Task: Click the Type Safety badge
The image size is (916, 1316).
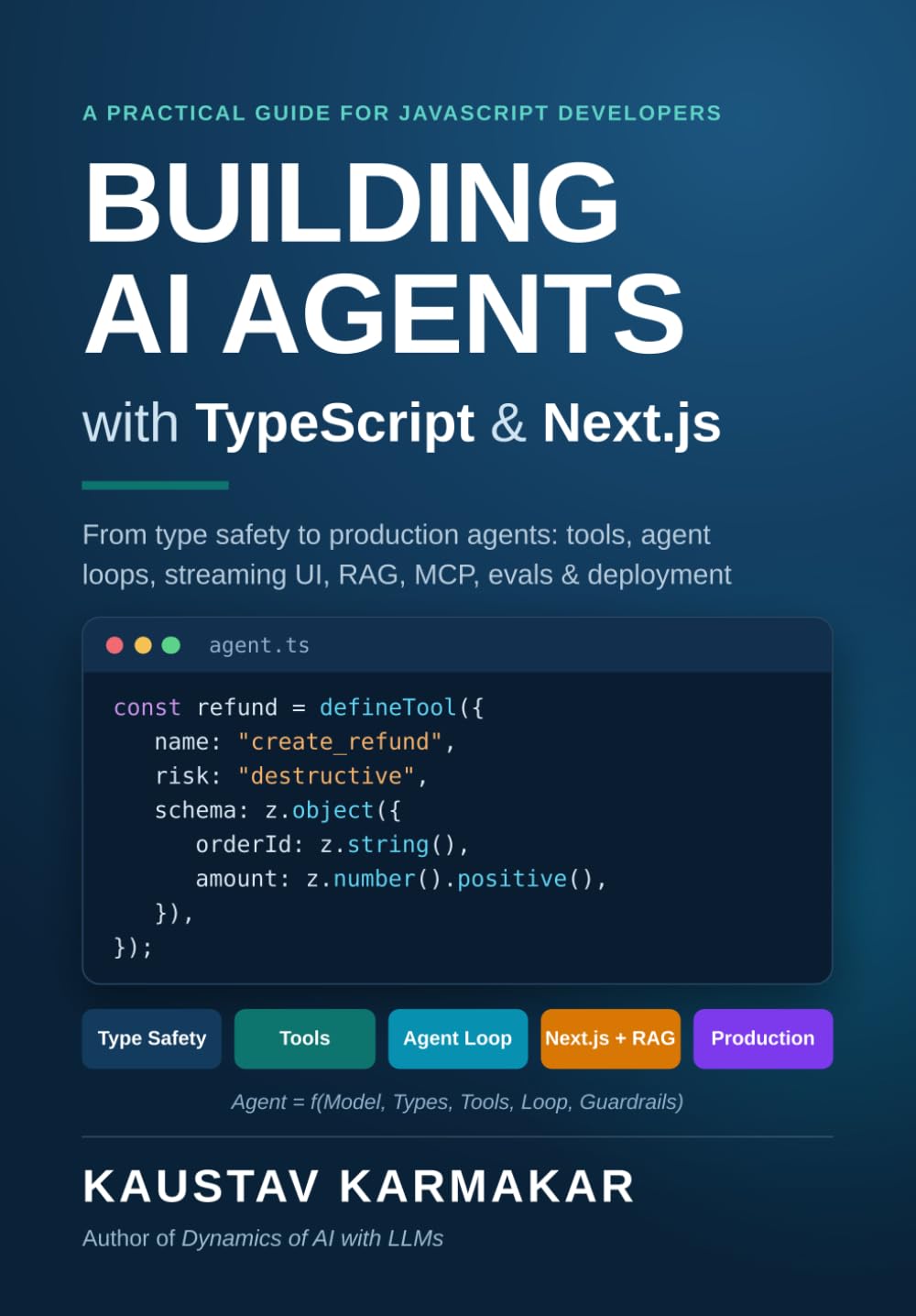Action: pyautogui.click(x=152, y=1038)
